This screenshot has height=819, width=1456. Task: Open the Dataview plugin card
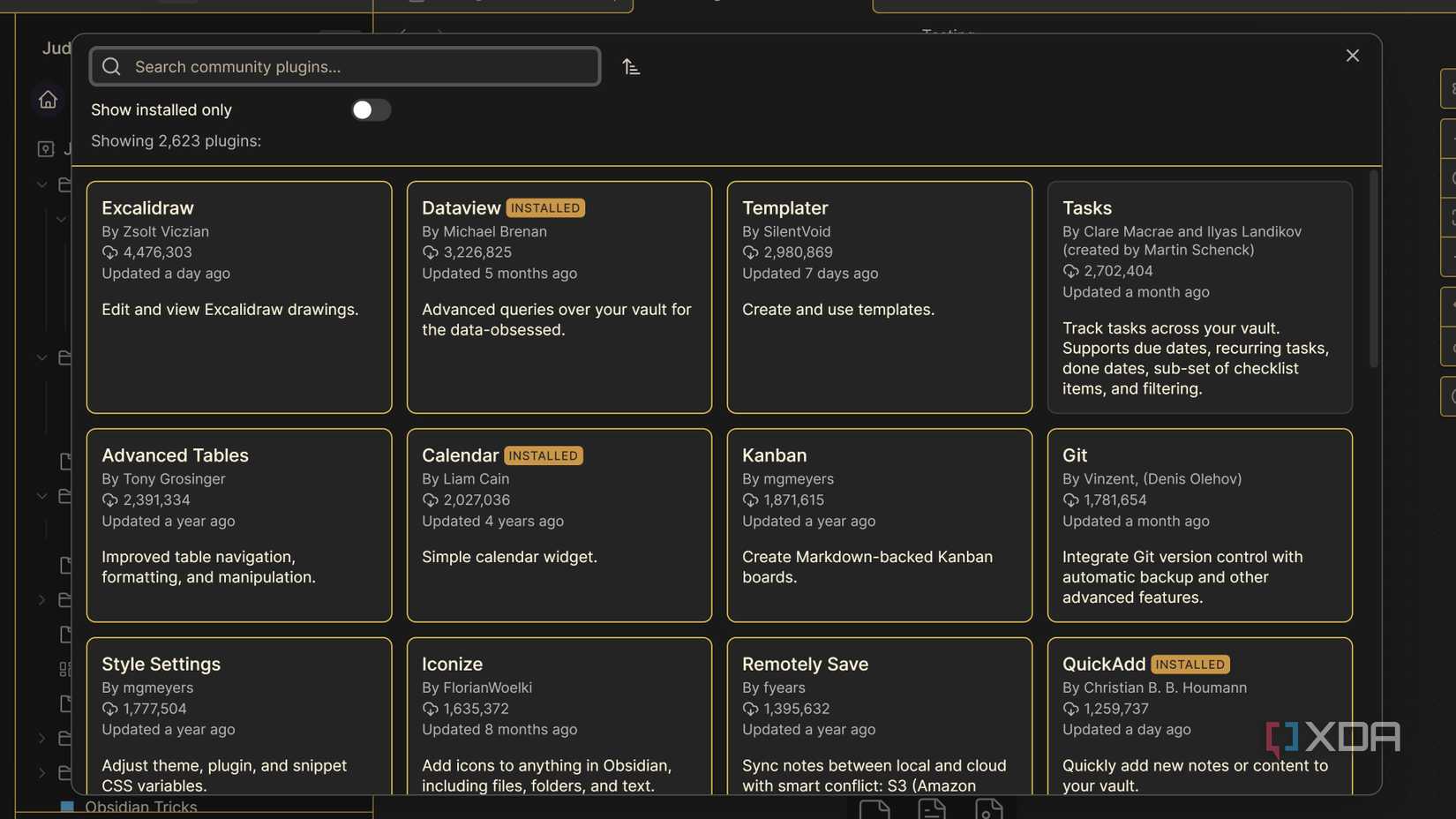pos(559,297)
